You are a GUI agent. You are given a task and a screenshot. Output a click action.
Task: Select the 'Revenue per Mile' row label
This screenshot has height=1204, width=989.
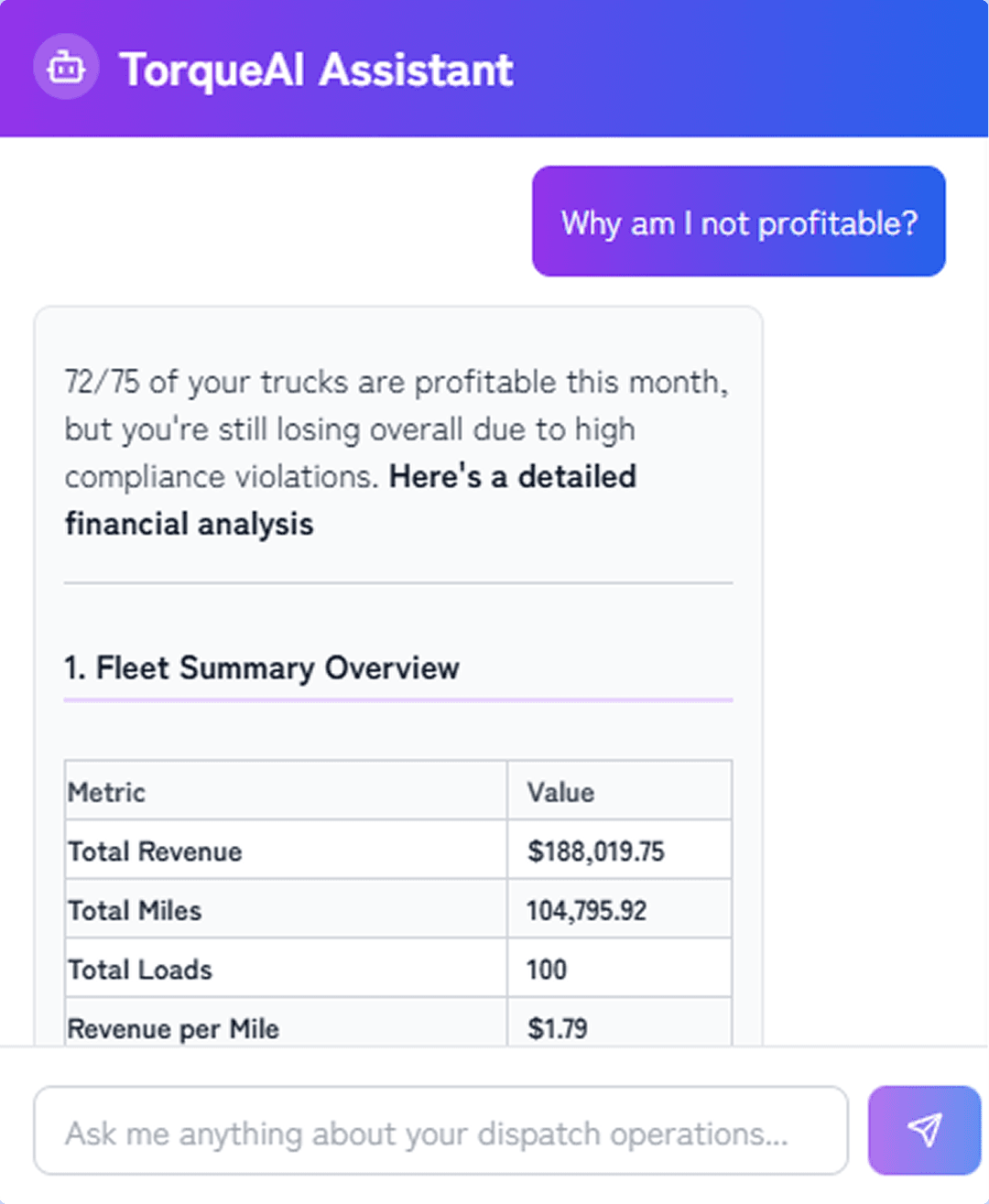coord(173,1028)
